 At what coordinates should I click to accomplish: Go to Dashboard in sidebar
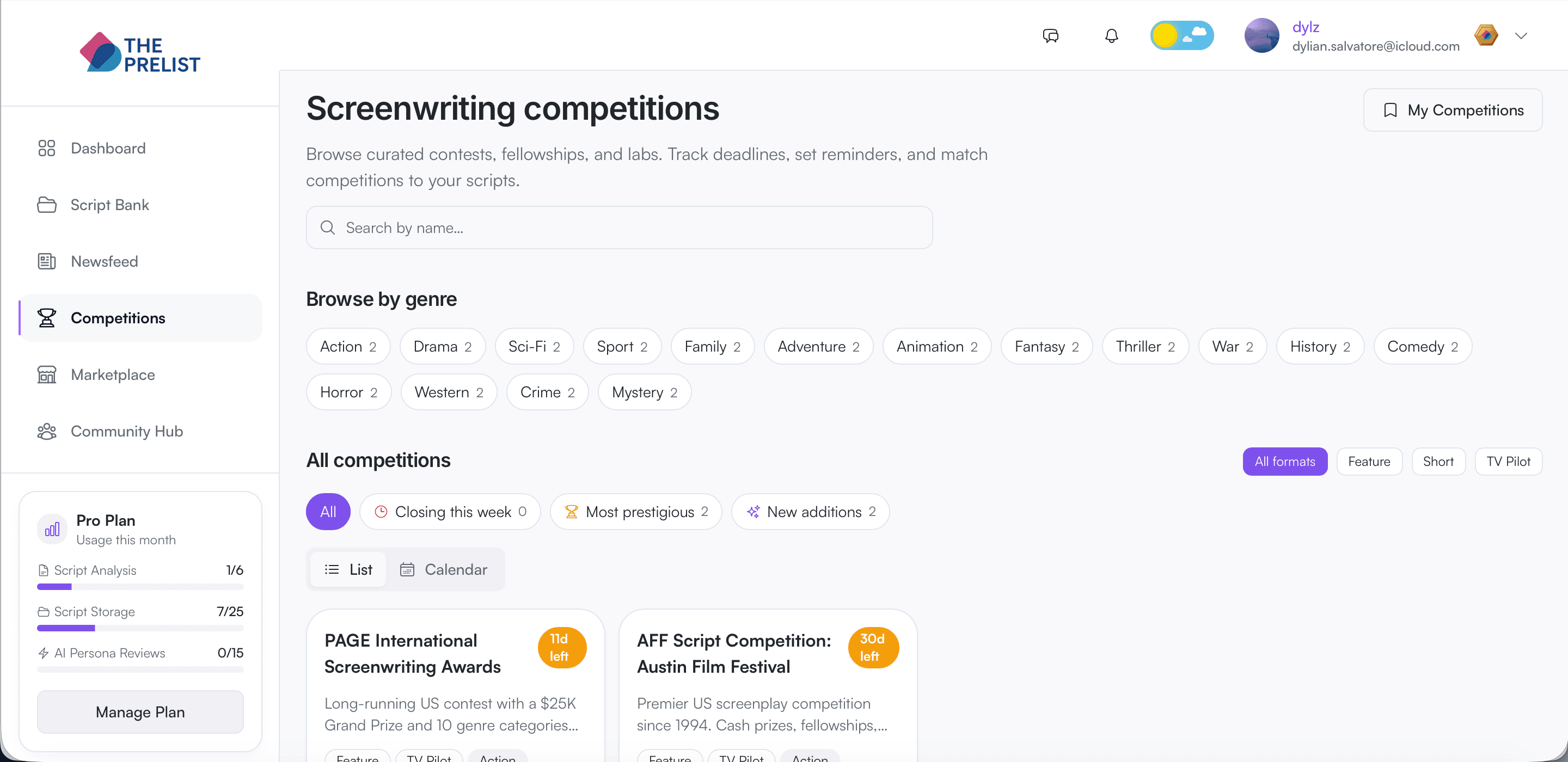(x=140, y=148)
